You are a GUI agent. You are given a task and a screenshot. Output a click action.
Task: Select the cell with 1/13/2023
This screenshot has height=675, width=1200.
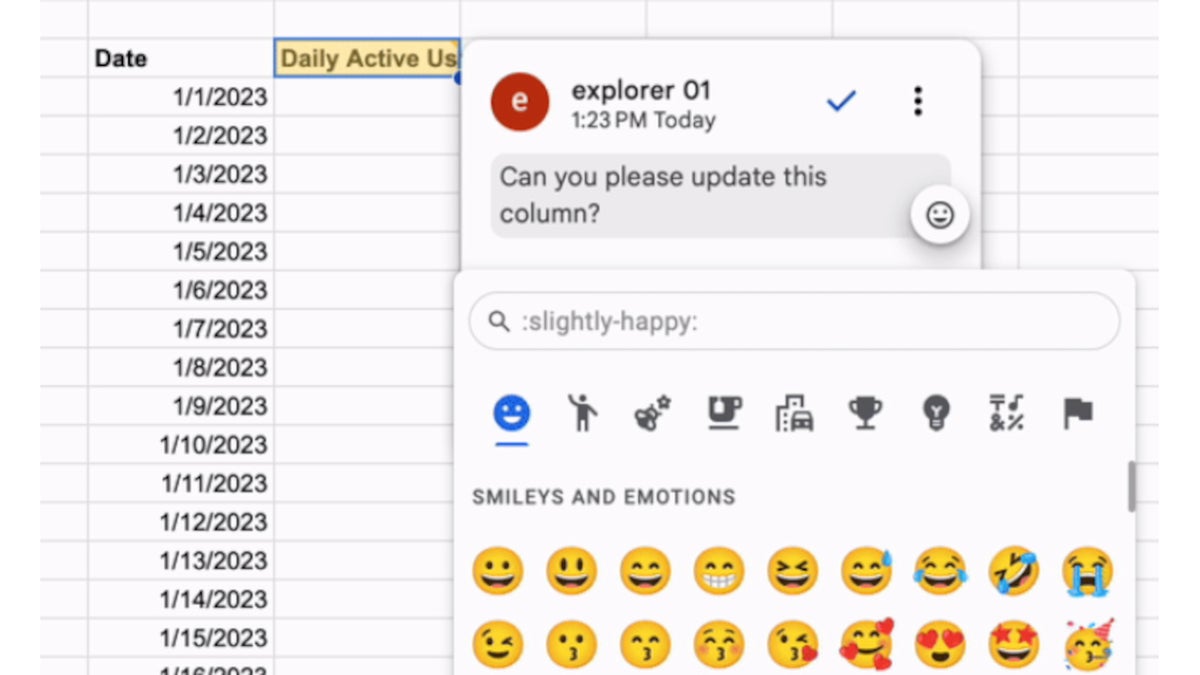click(181, 561)
